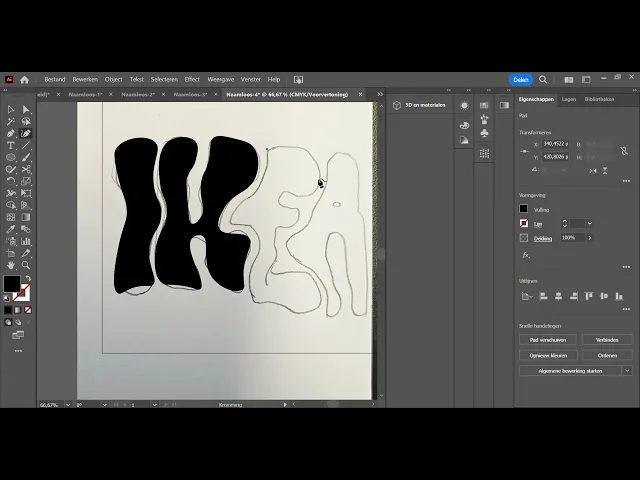Switch to the Lagen tab
Viewport: 640px width, 480px height.
(569, 99)
